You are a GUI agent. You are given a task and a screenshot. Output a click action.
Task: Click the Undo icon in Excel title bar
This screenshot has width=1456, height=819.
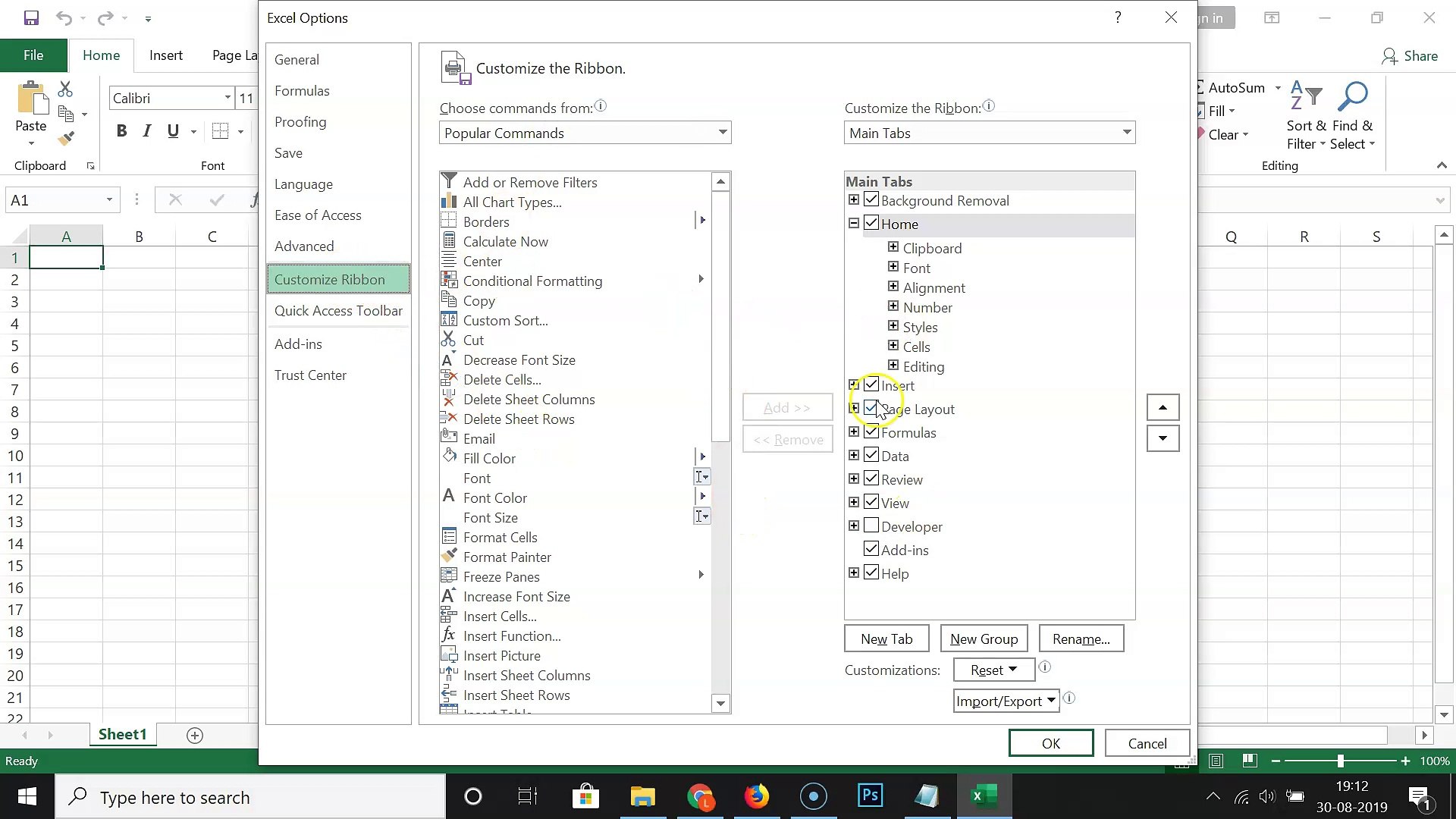(x=64, y=18)
